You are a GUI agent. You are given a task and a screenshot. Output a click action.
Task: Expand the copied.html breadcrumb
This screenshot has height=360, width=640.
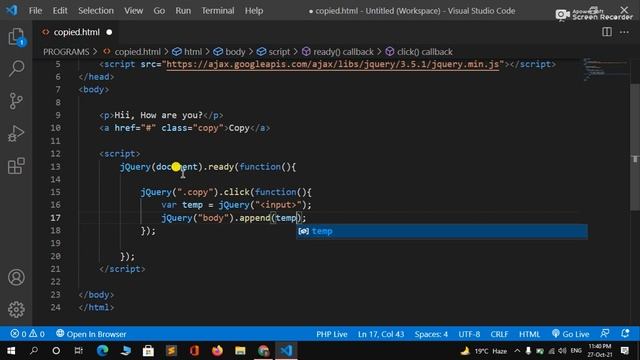pos(137,52)
